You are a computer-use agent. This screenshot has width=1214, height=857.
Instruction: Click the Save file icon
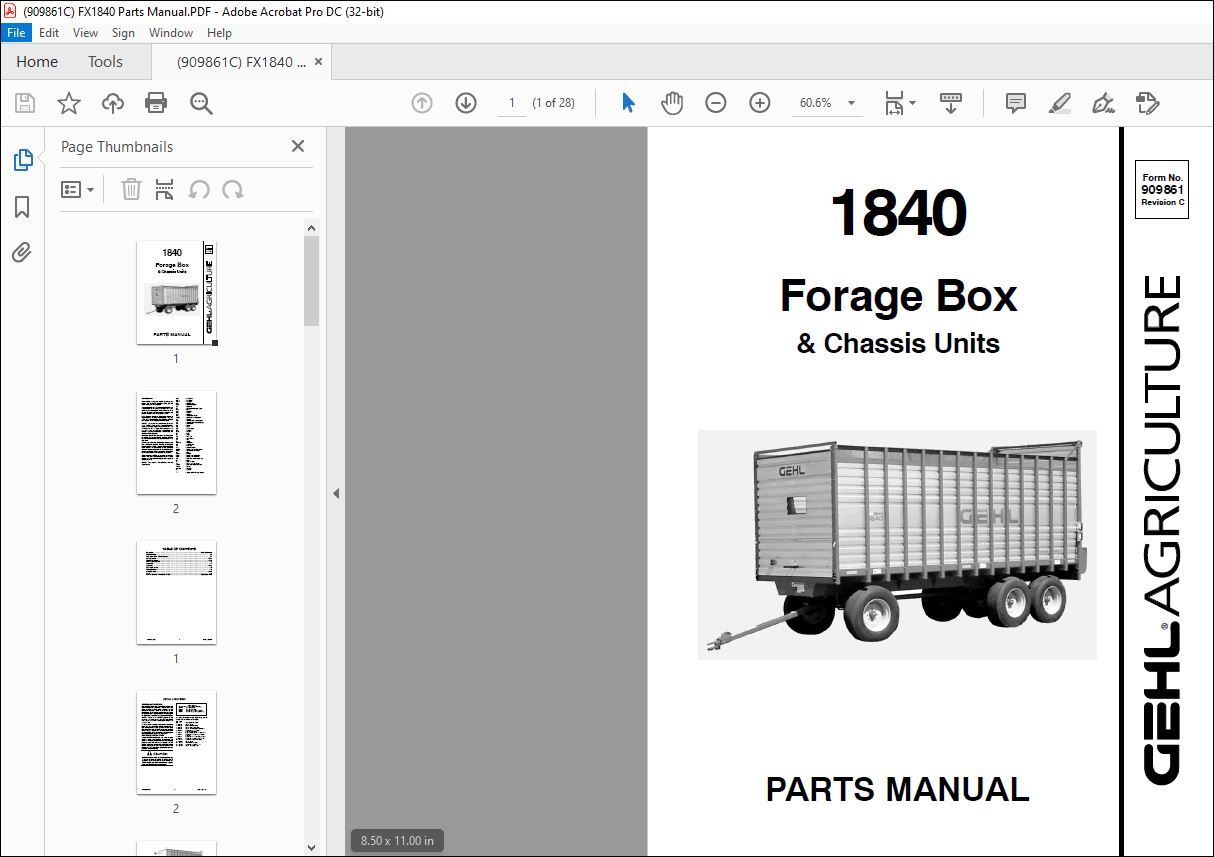(x=25, y=103)
